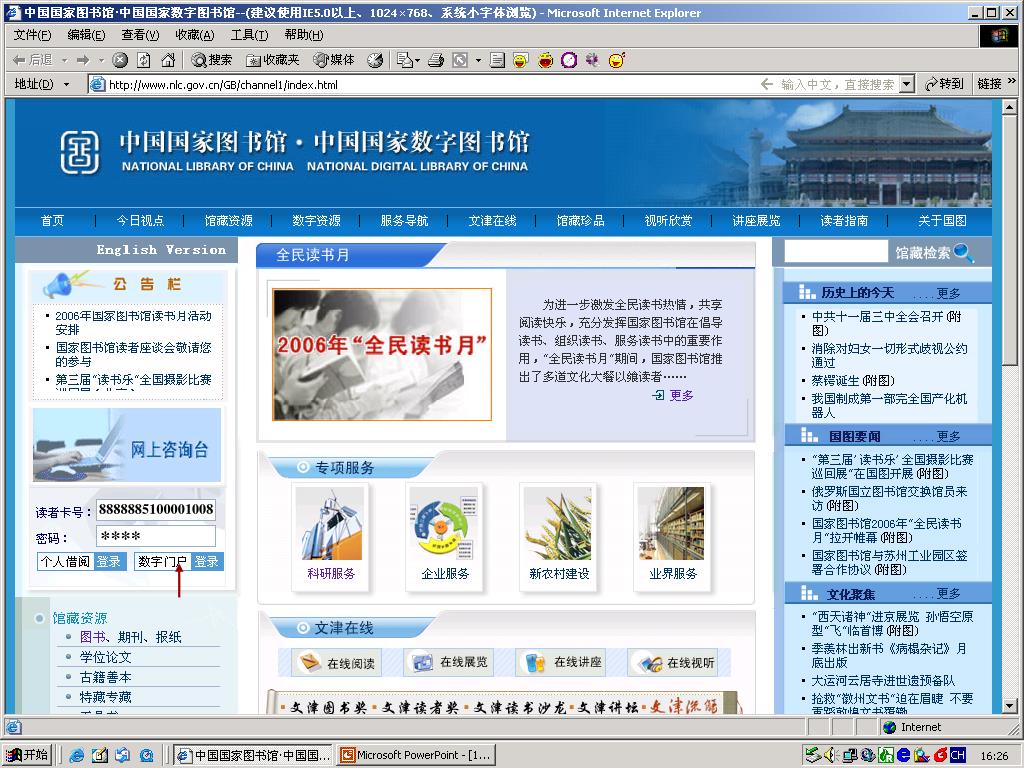Open the 学位论文 link
1024x768 pixels.
[105, 657]
